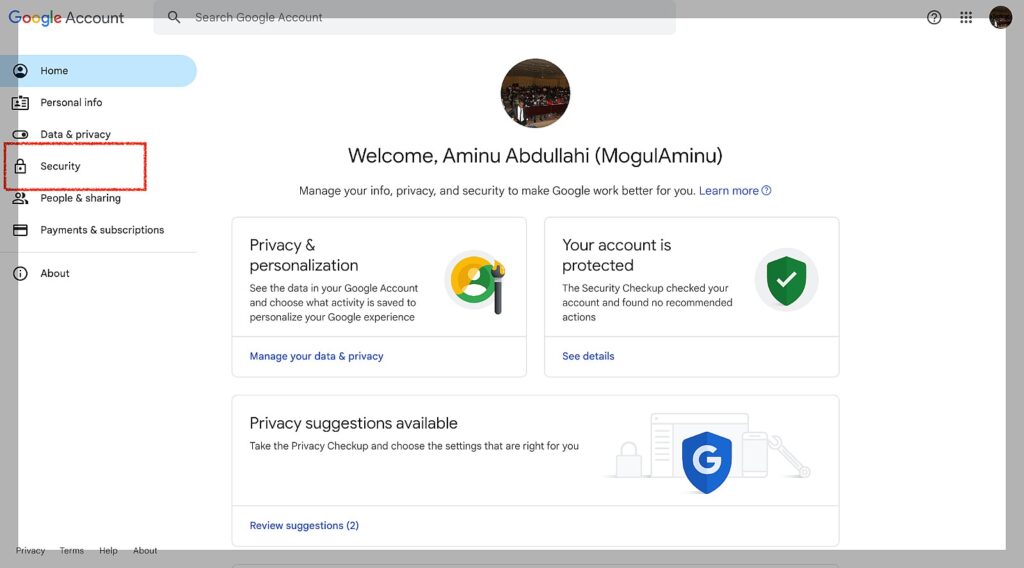This screenshot has width=1024, height=568.
Task: Open the Google apps grid launcher
Action: pyautogui.click(x=966, y=17)
